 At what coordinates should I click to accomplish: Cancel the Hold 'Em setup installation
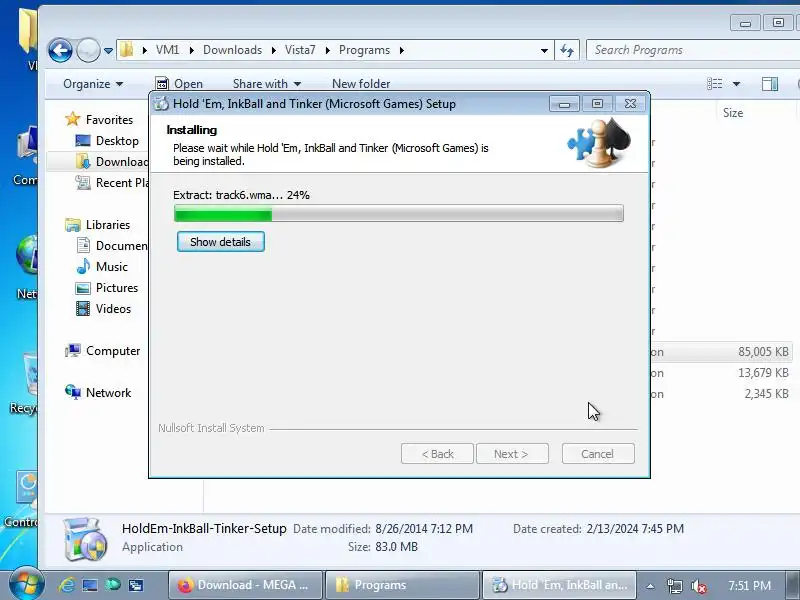(598, 454)
